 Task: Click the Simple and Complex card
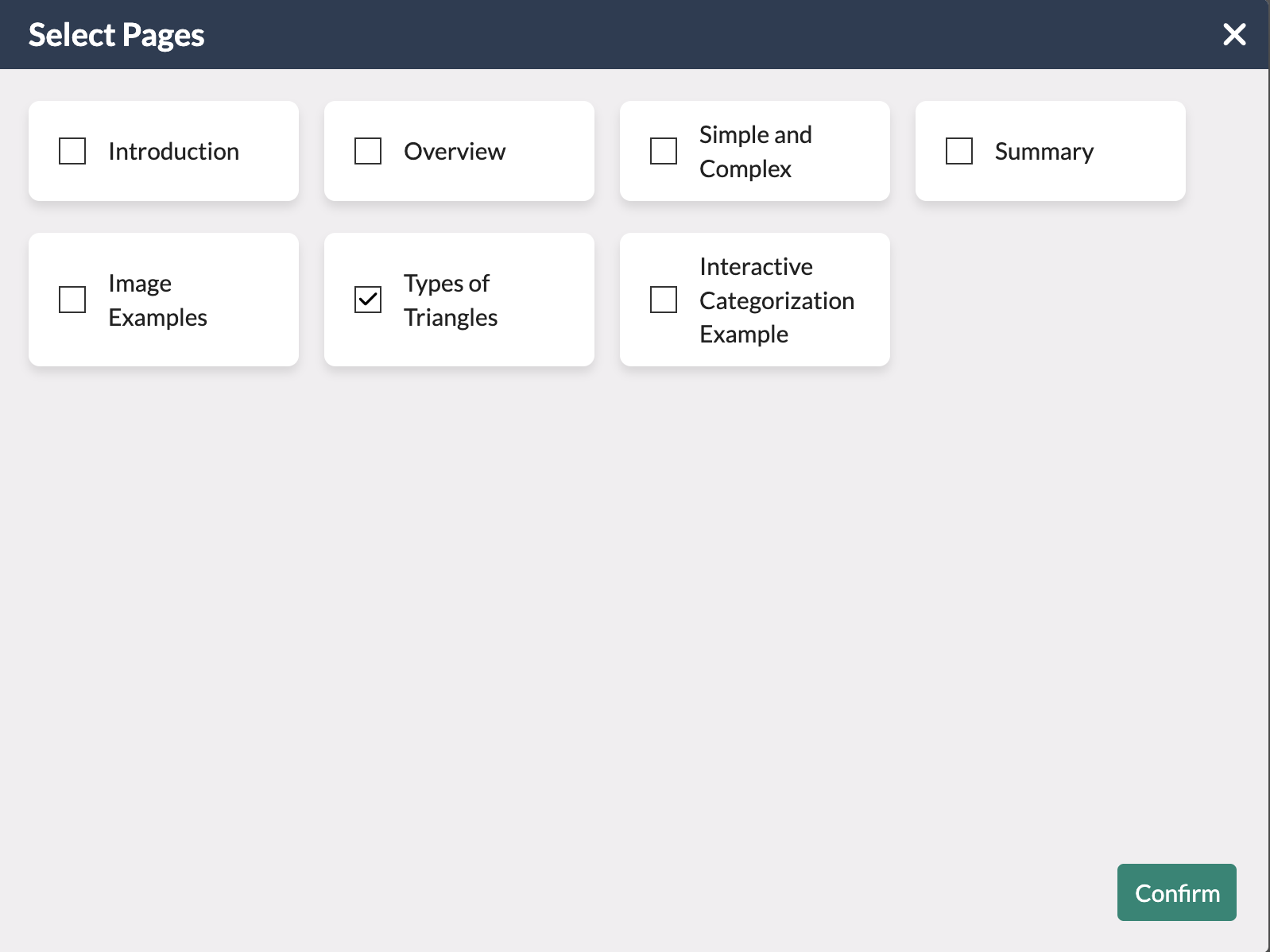coord(754,150)
